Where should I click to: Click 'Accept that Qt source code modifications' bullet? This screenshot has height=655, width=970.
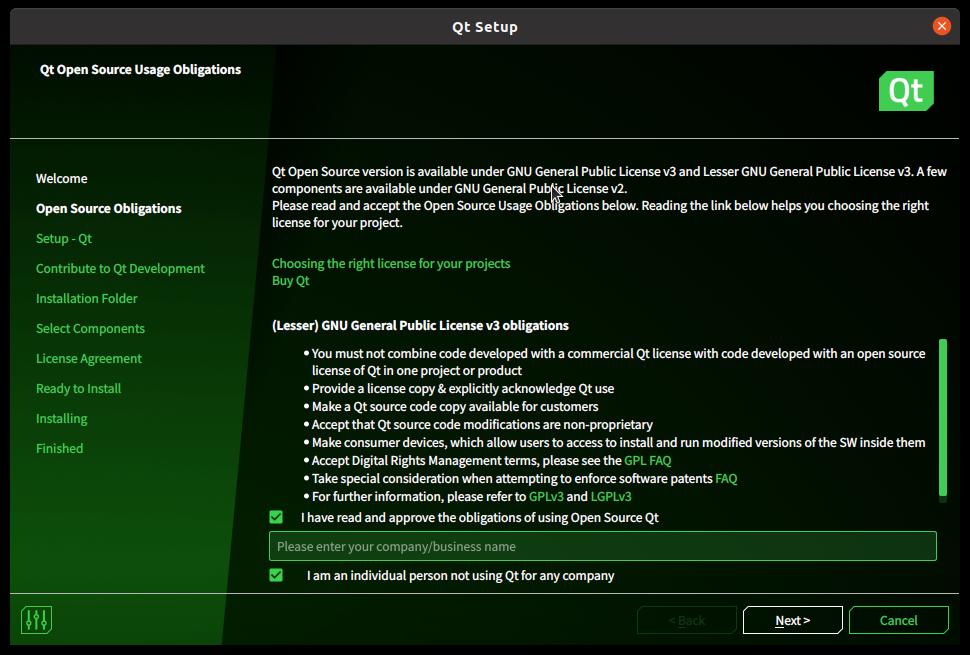point(482,424)
